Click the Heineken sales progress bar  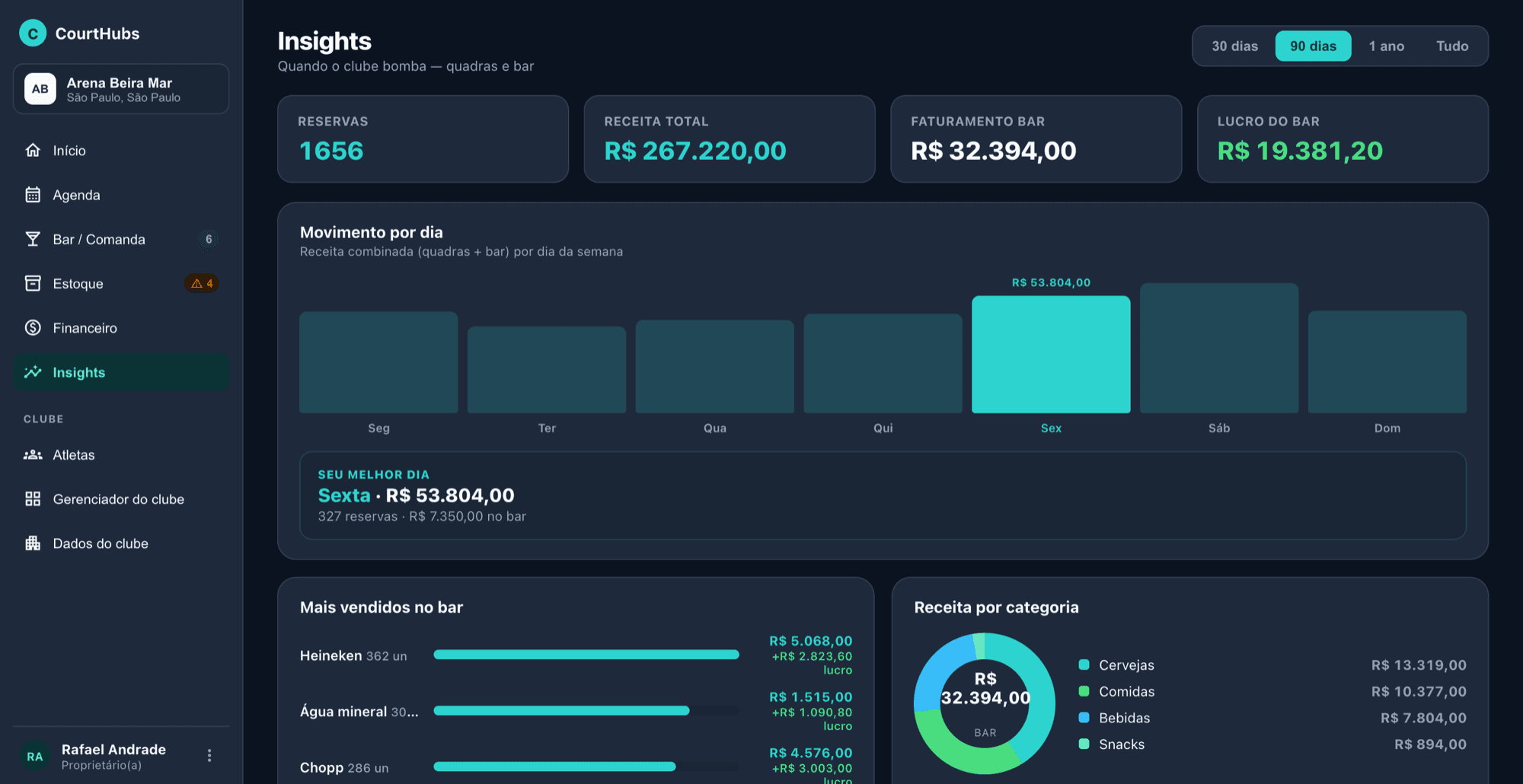pos(586,655)
